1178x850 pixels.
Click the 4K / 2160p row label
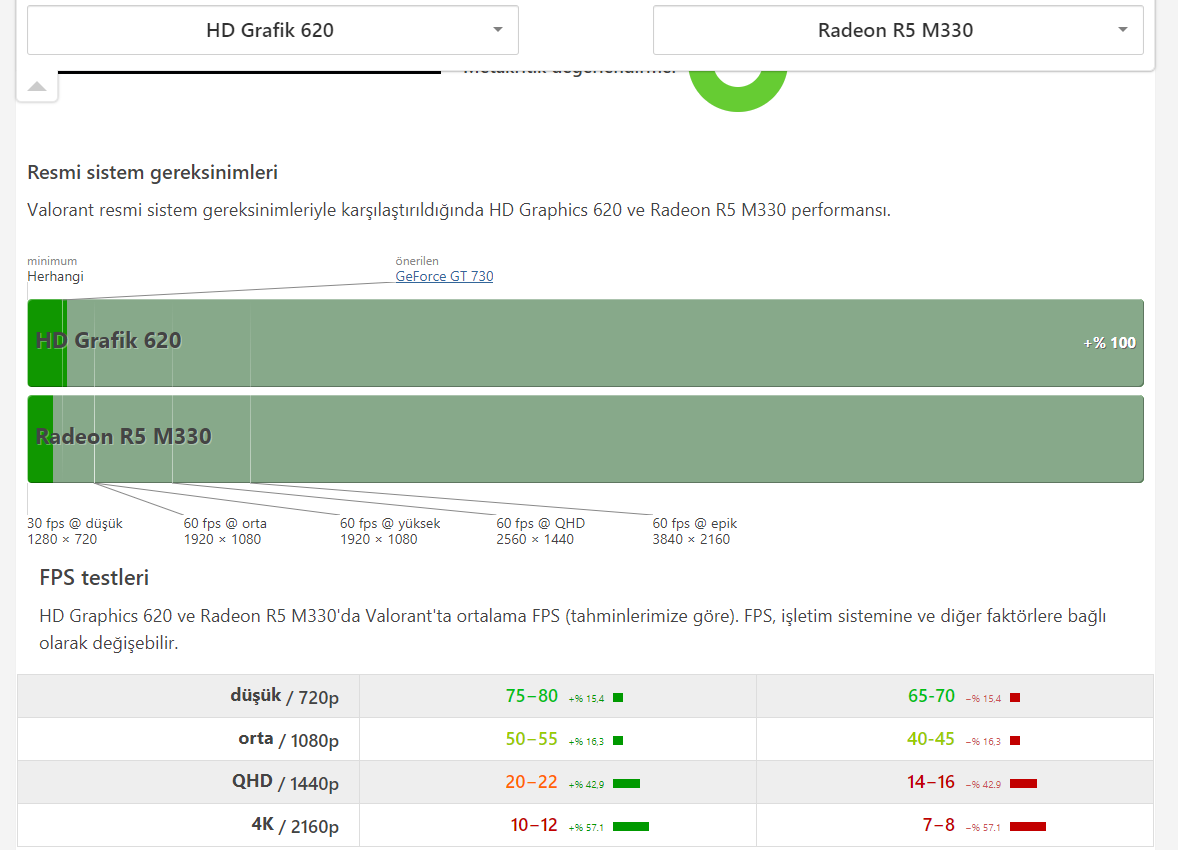pyautogui.click(x=294, y=825)
